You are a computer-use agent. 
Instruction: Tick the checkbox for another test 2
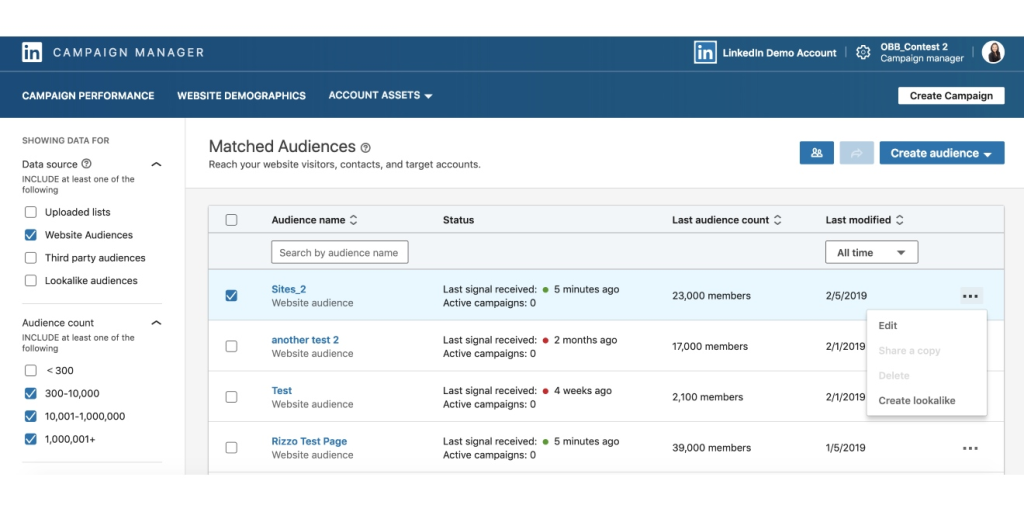pyautogui.click(x=231, y=346)
